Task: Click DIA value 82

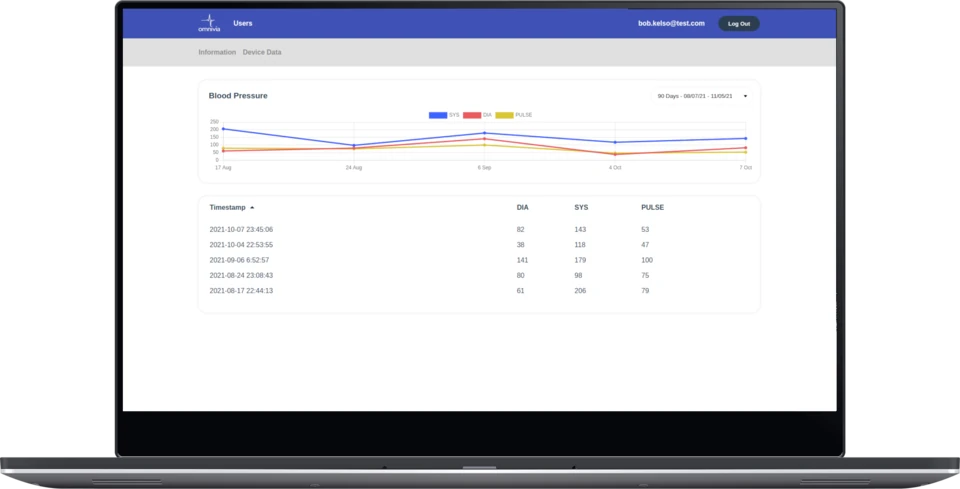Action: (520, 230)
